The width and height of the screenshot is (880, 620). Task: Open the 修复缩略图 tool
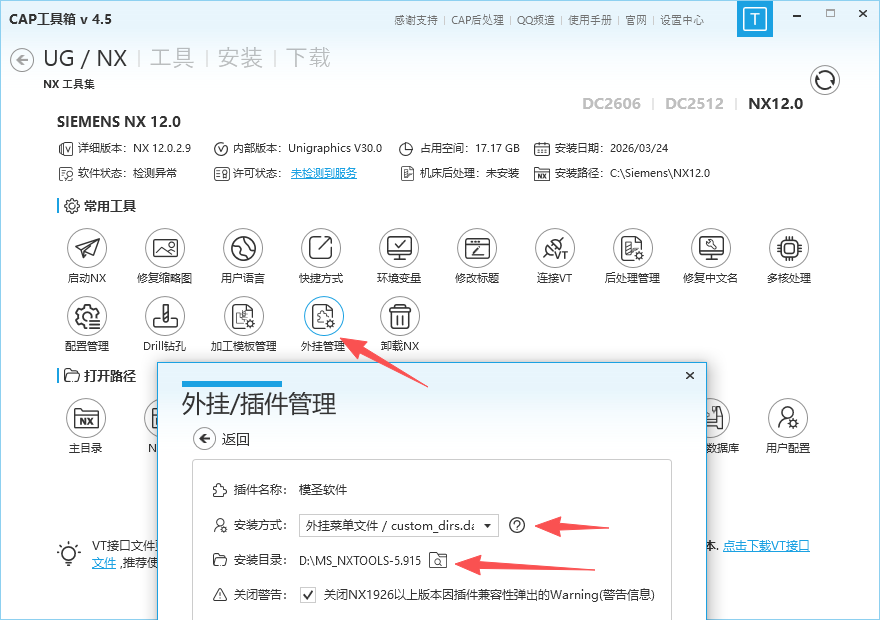pos(165,248)
